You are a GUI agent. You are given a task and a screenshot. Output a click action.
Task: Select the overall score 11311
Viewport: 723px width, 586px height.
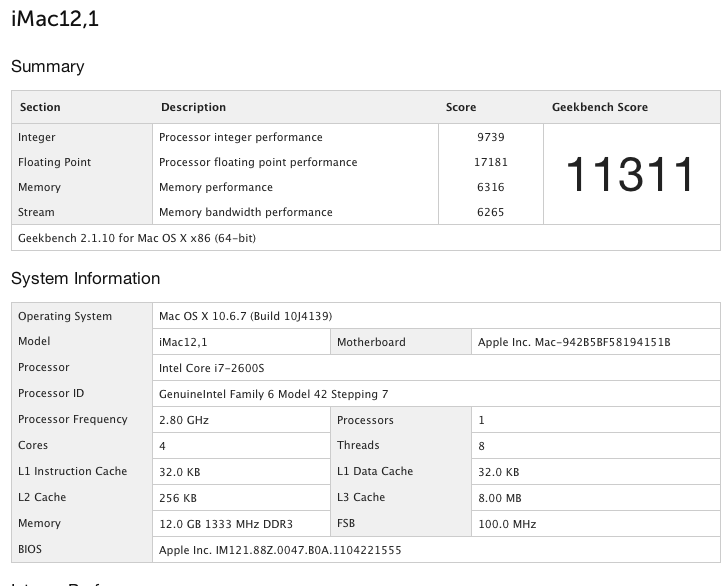coord(630,174)
